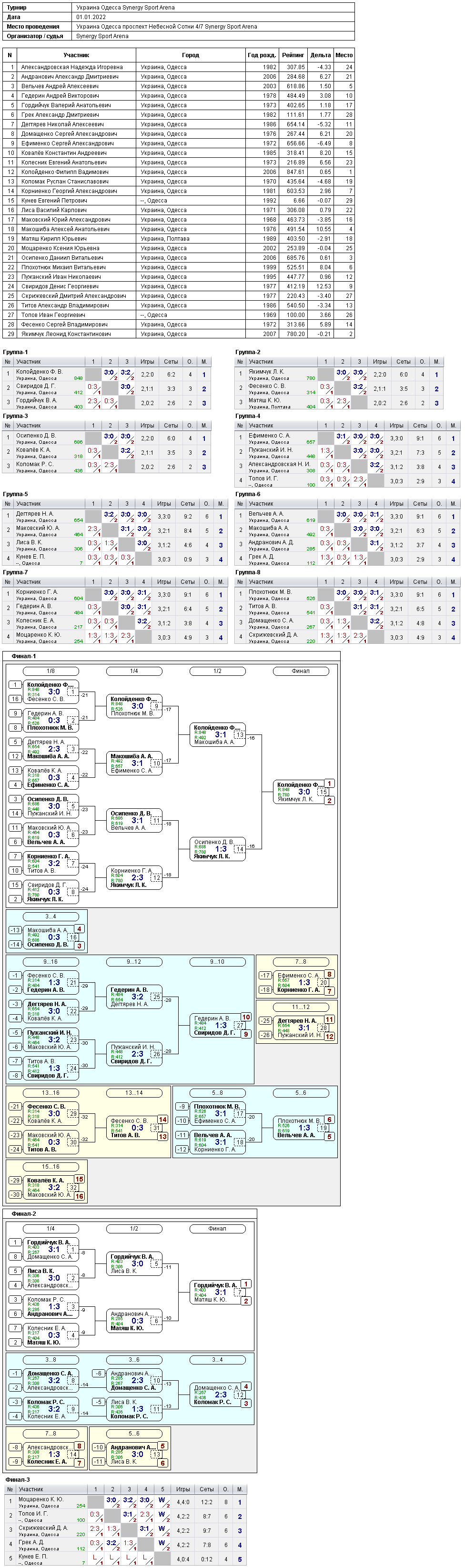Select the Группа-5 heading

[x=15, y=494]
